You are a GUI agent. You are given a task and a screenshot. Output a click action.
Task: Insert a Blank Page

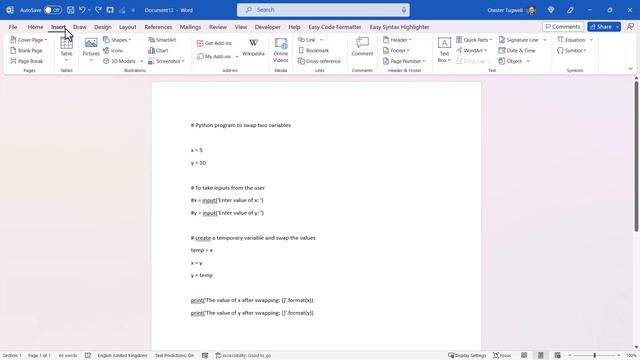coord(26,51)
